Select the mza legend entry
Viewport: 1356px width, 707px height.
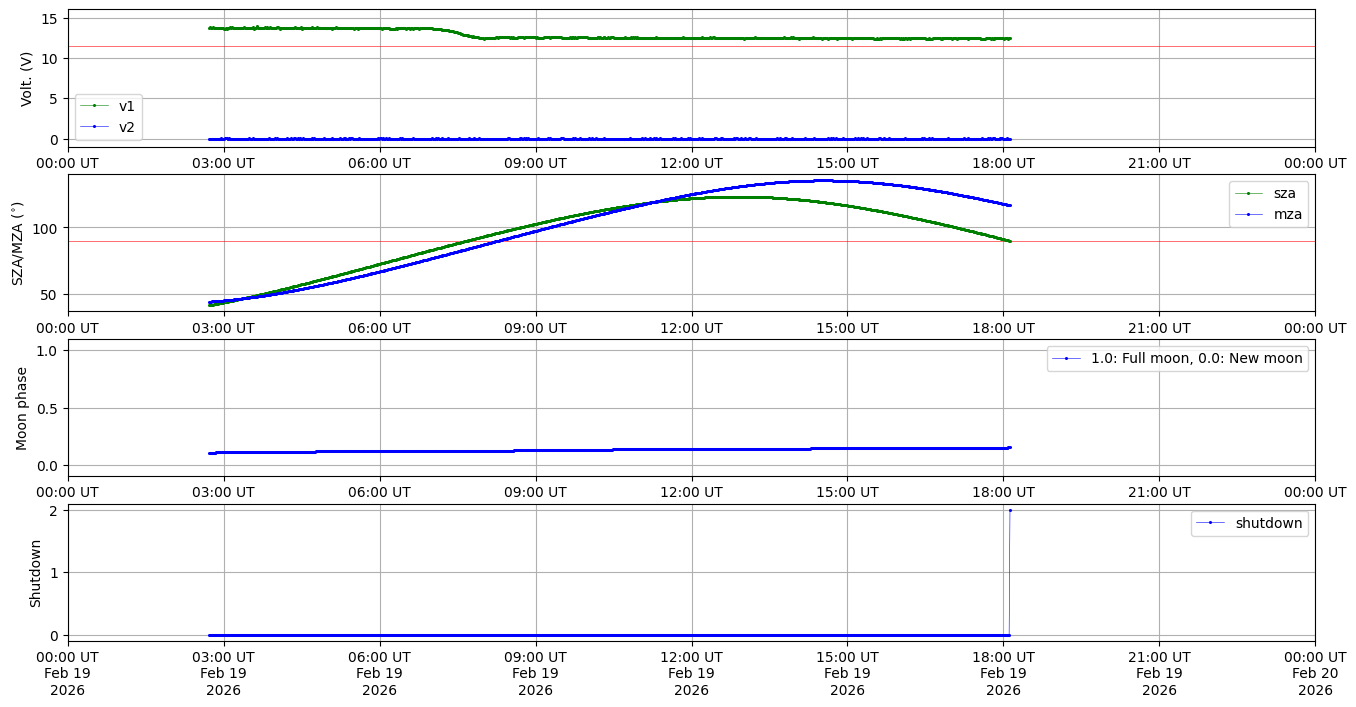(x=1284, y=213)
